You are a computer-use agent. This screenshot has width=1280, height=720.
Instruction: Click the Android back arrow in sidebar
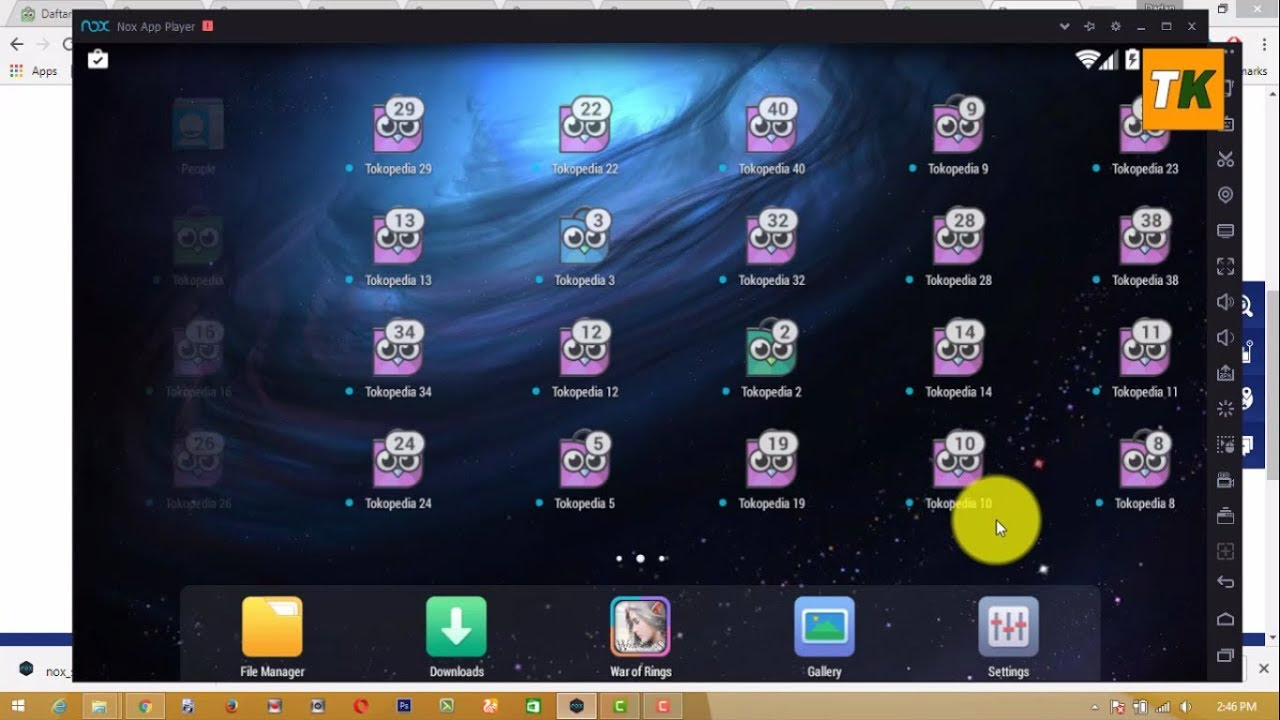pos(1225,582)
